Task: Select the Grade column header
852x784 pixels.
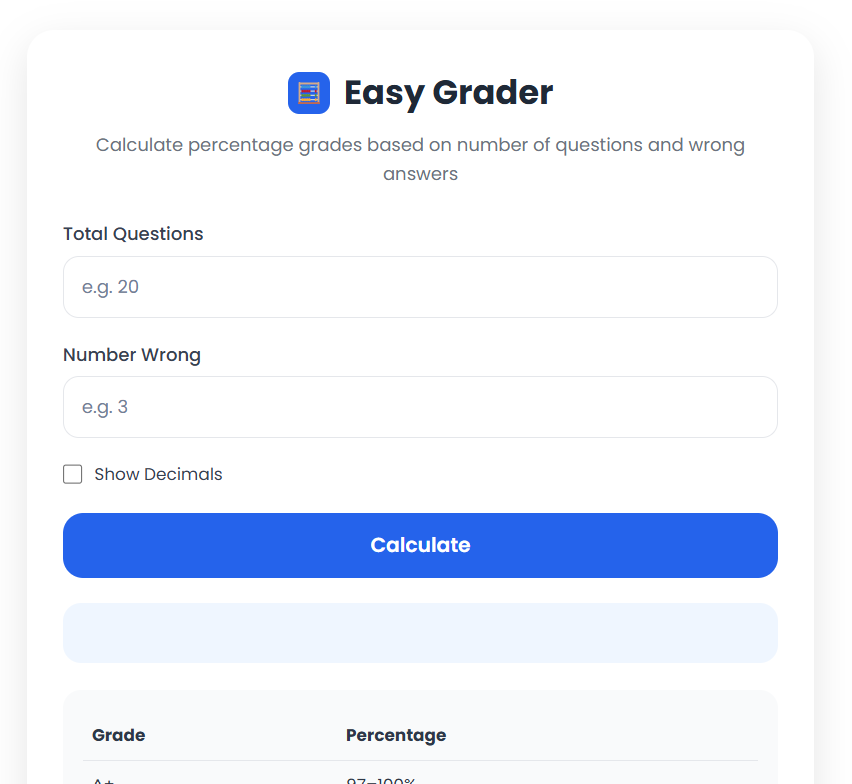Action: (118, 734)
